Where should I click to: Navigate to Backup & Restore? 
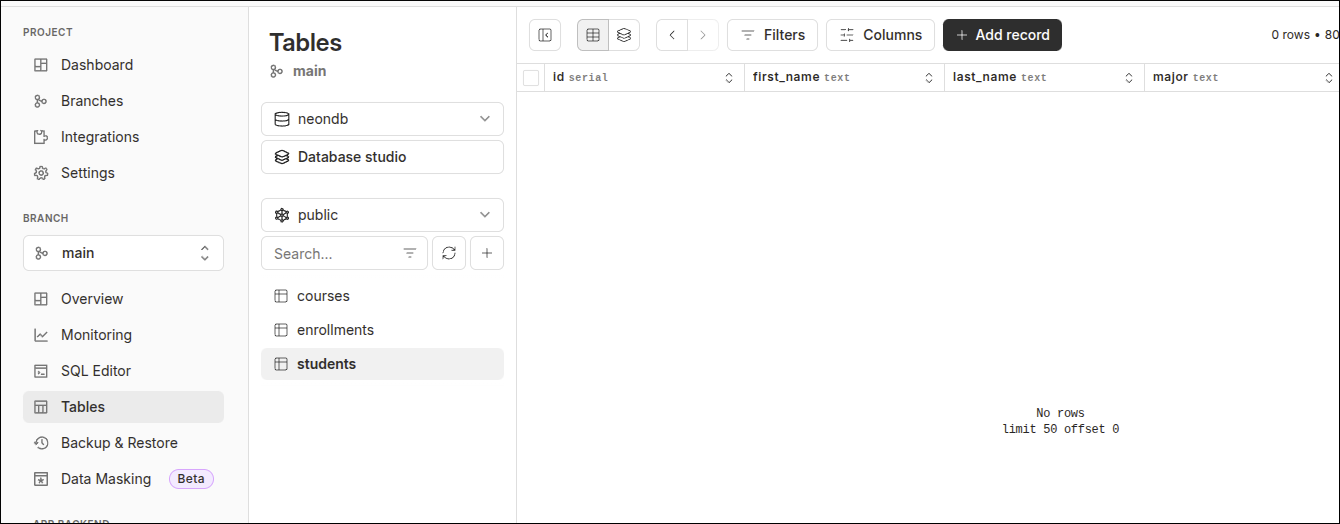click(119, 443)
